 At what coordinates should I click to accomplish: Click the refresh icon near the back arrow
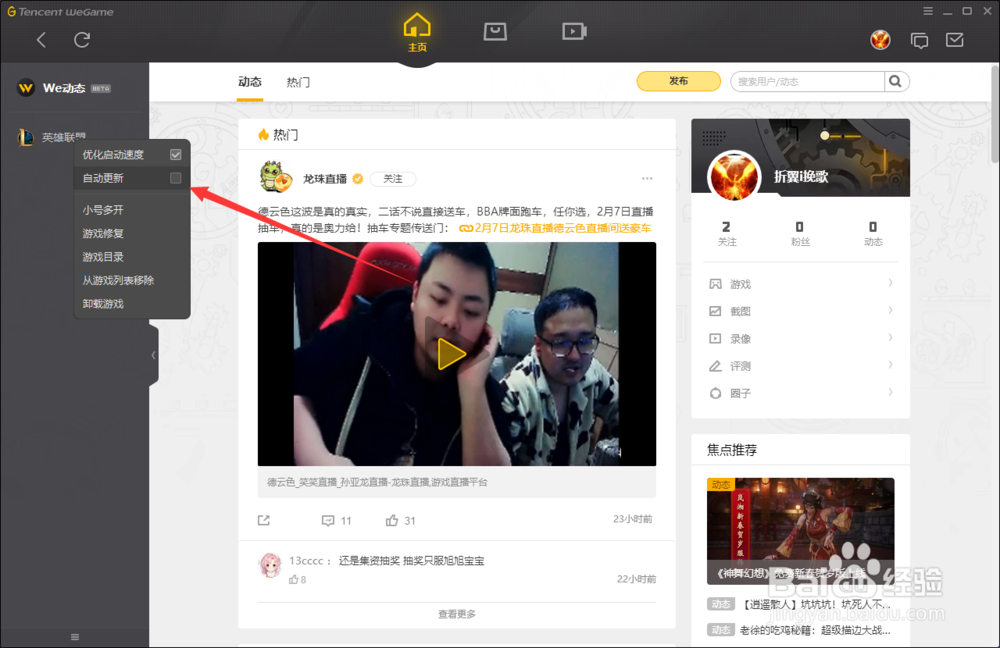(x=83, y=40)
